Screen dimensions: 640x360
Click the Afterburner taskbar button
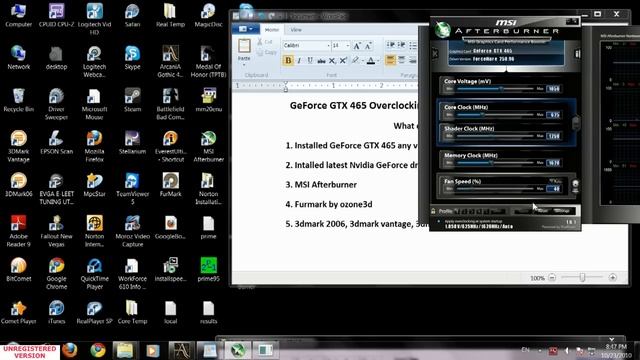[238, 350]
